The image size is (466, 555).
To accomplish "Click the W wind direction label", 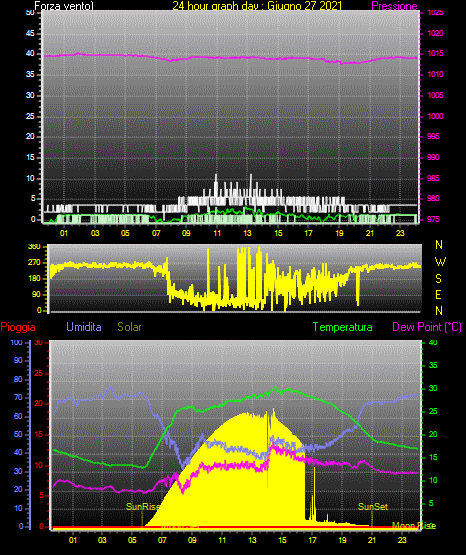I will 440,262.
